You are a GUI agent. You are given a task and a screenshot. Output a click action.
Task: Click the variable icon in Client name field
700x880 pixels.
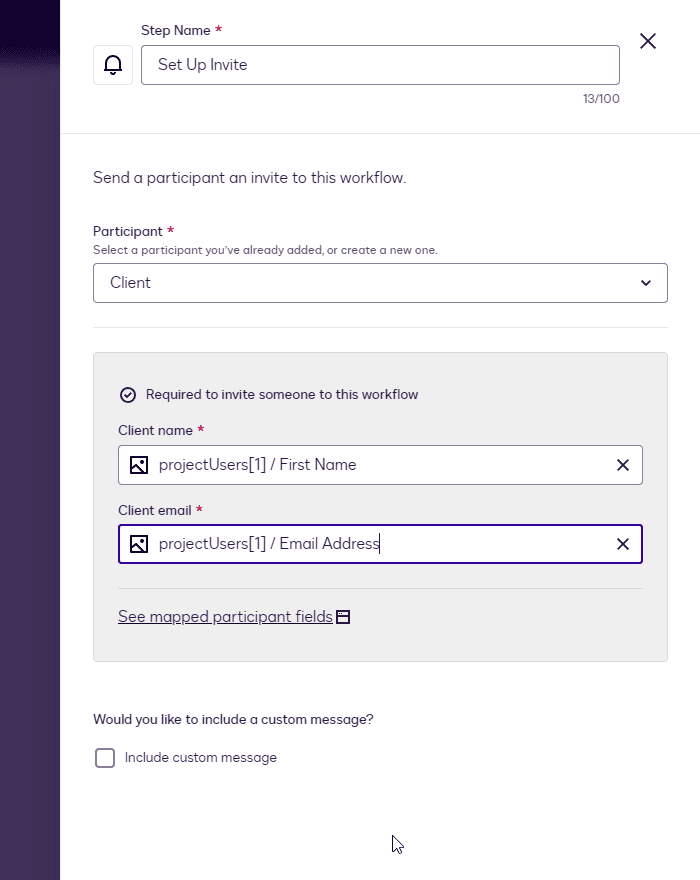click(x=139, y=465)
